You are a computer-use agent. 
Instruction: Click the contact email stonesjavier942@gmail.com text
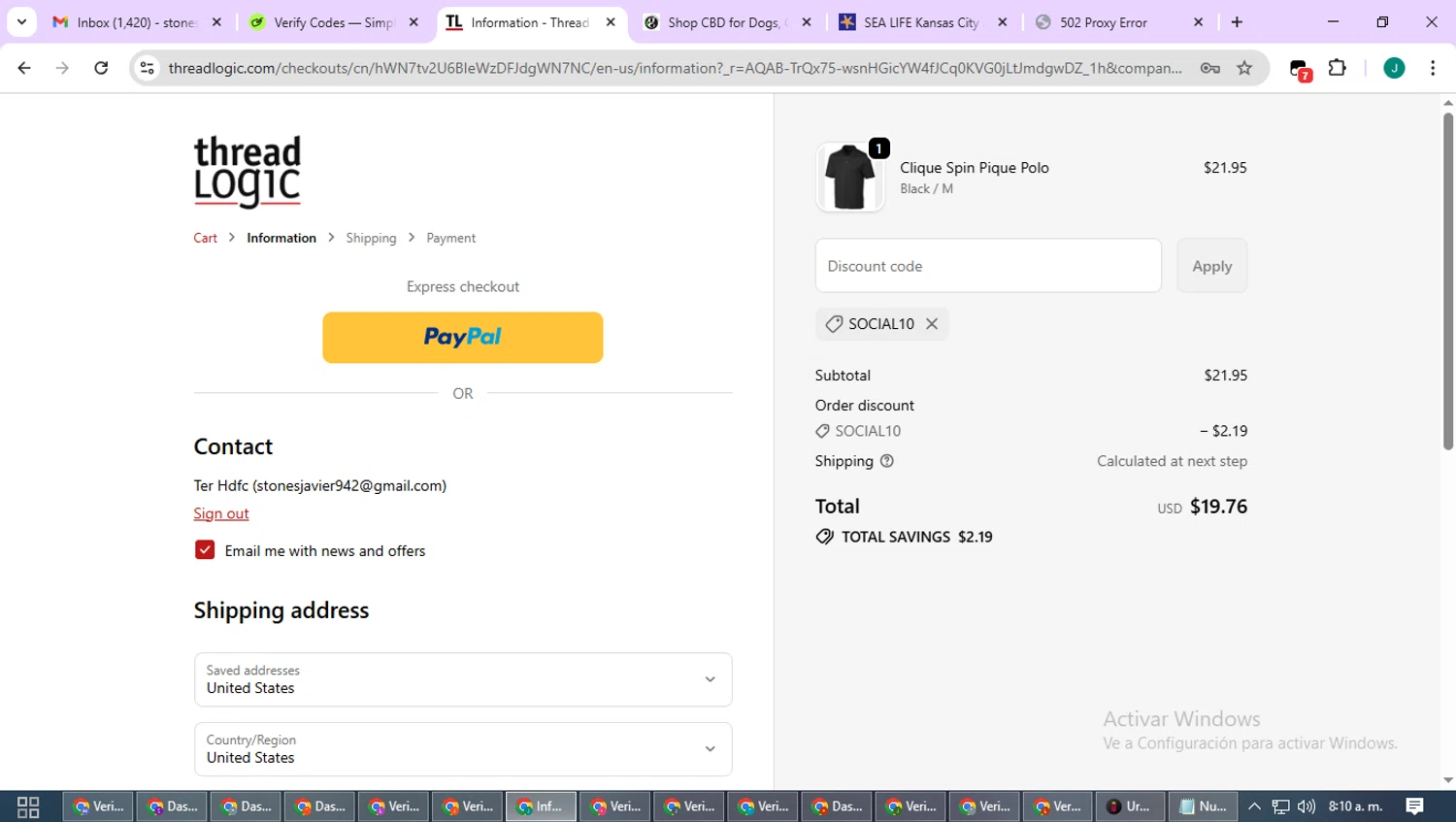coord(349,485)
